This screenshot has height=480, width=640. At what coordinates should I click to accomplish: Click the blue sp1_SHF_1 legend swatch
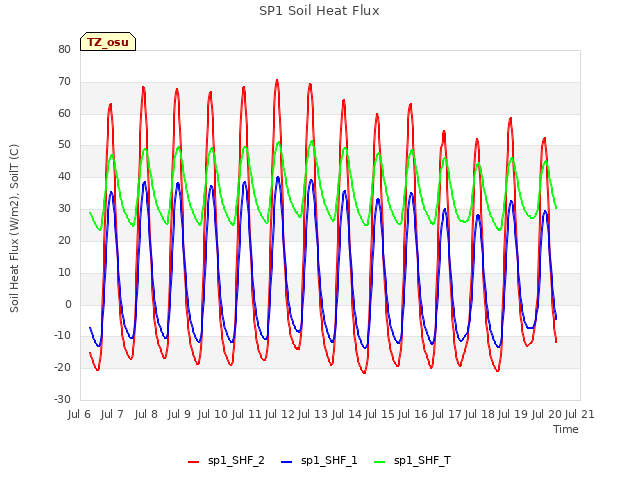point(287,462)
